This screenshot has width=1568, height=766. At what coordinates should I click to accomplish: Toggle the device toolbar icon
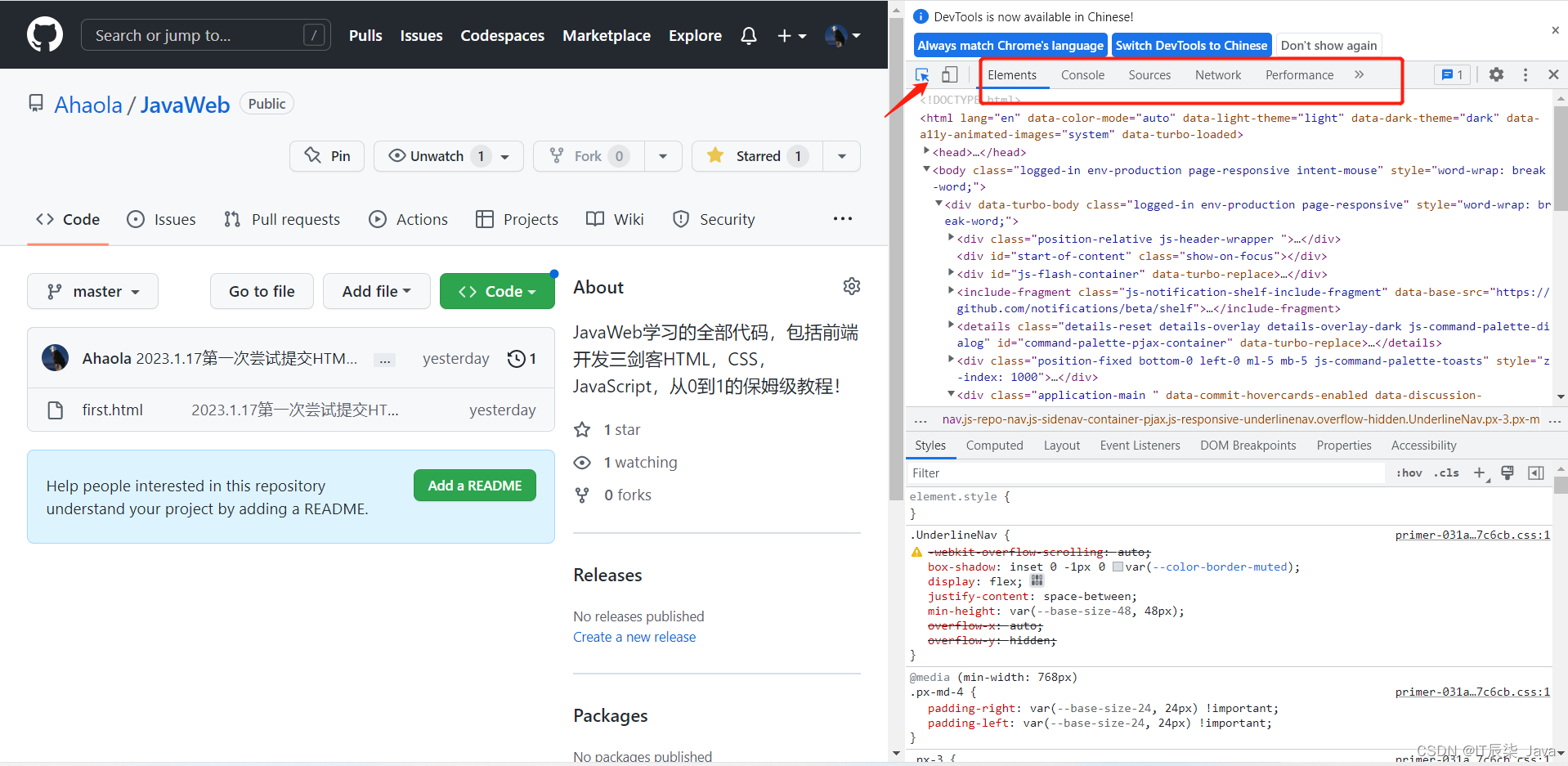tap(949, 75)
